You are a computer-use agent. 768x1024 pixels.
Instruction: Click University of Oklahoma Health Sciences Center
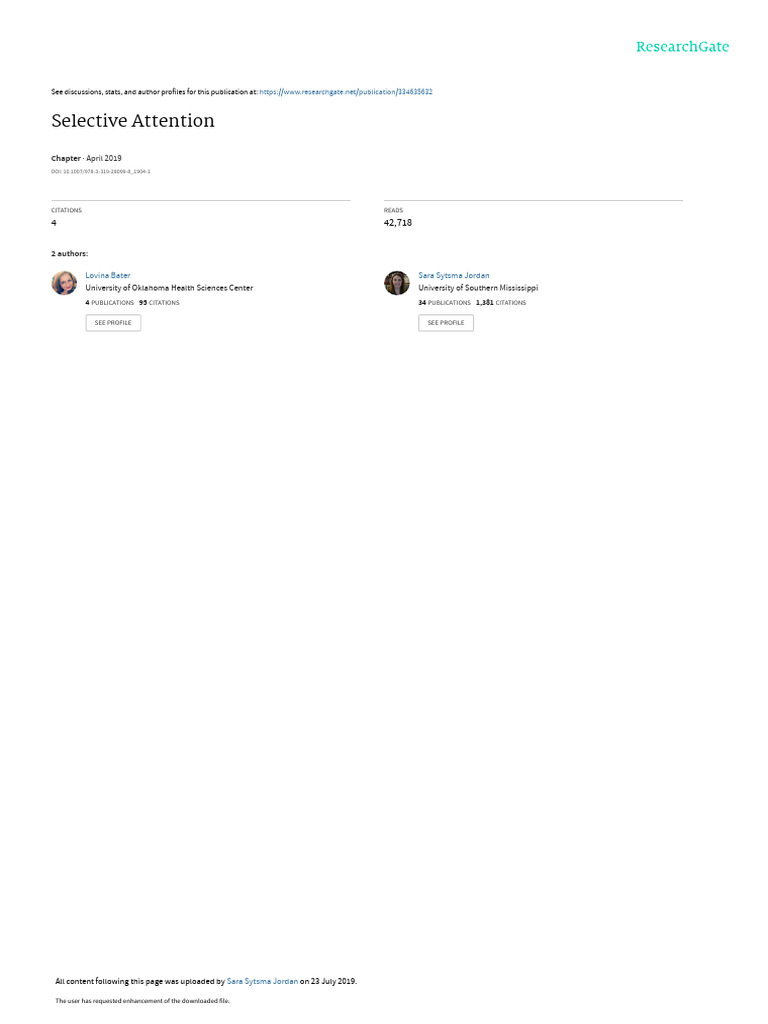click(x=169, y=288)
